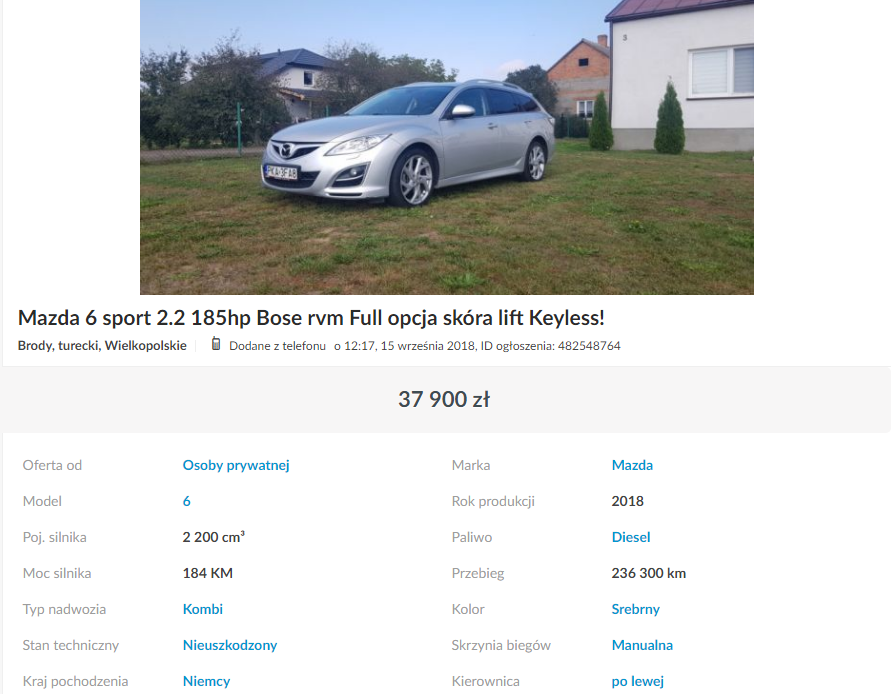Image resolution: width=891 pixels, height=694 pixels.
Task: Click the po lewej steering wheel link
Action: (x=638, y=681)
